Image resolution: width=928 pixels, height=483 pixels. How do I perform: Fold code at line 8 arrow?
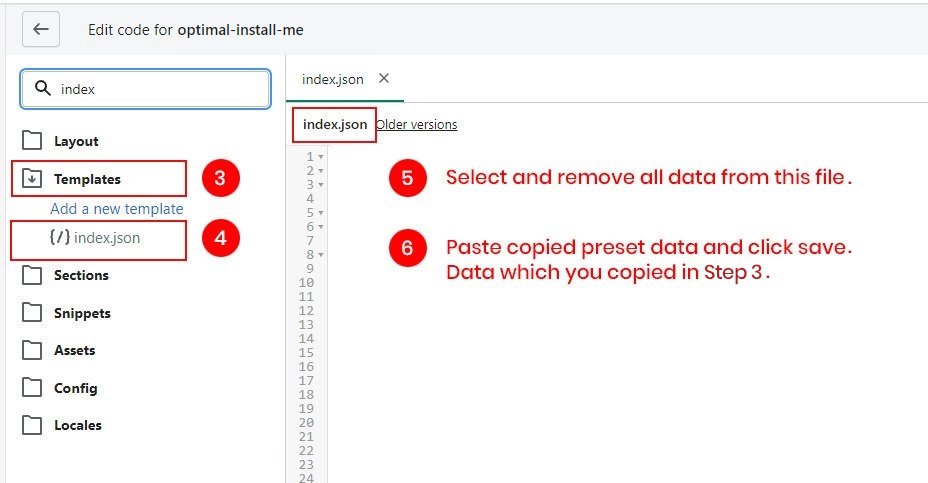tap(320, 255)
